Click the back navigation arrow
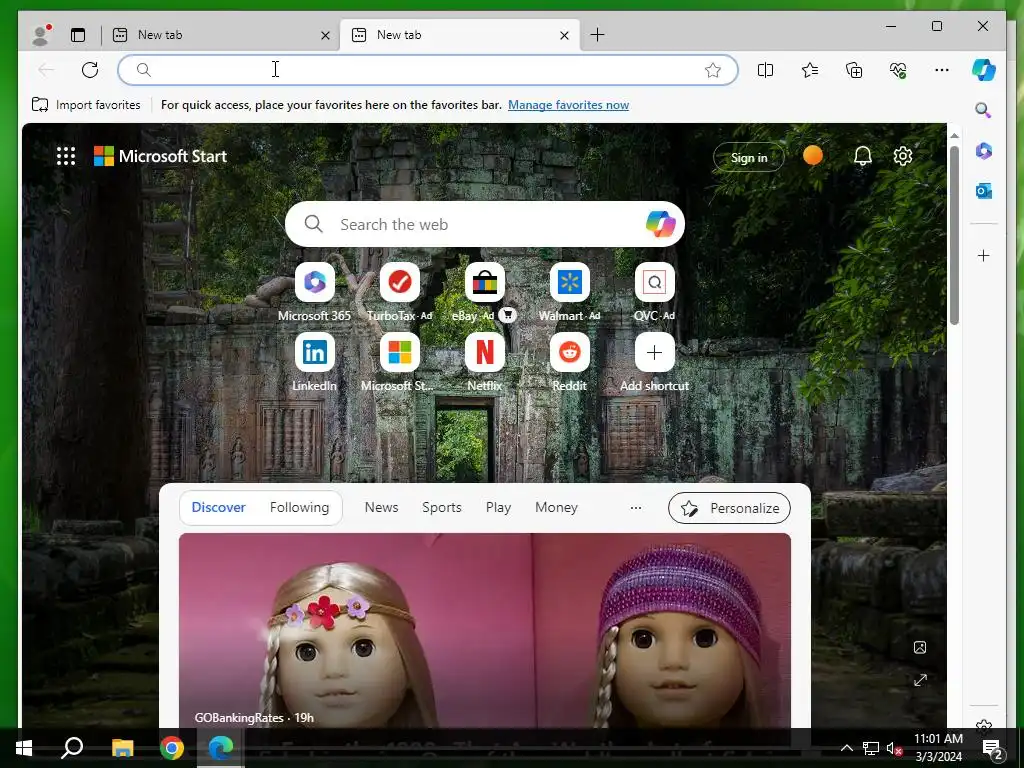This screenshot has height=768, width=1024. pos(46,70)
